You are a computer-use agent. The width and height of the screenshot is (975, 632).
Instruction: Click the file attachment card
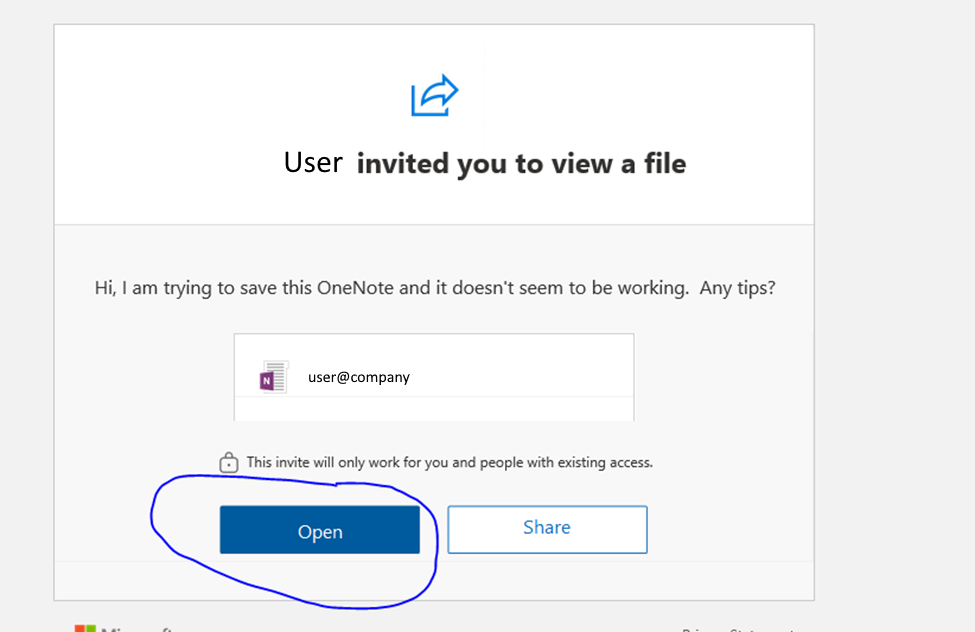click(433, 377)
